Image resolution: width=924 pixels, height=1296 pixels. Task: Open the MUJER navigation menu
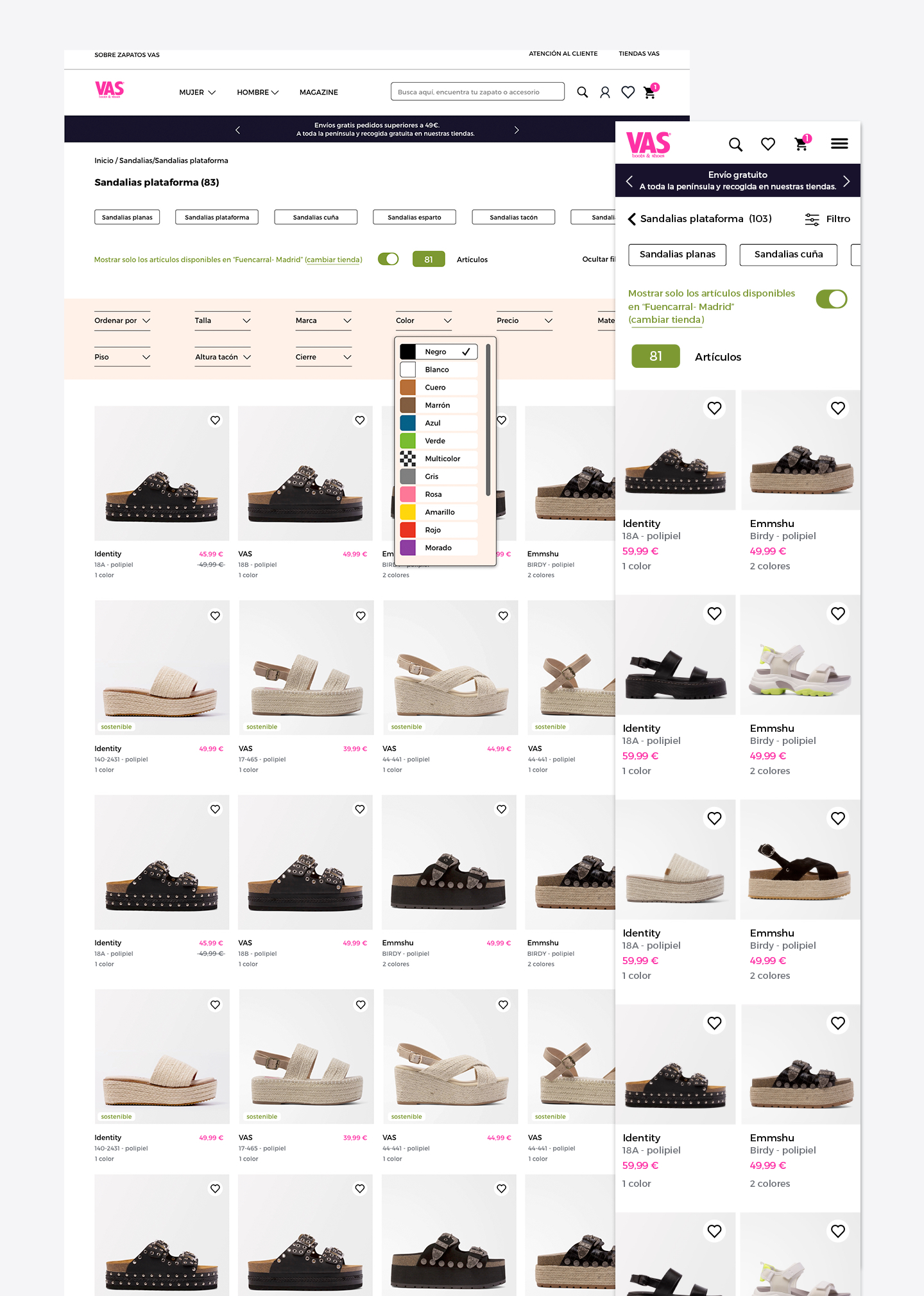click(x=197, y=92)
